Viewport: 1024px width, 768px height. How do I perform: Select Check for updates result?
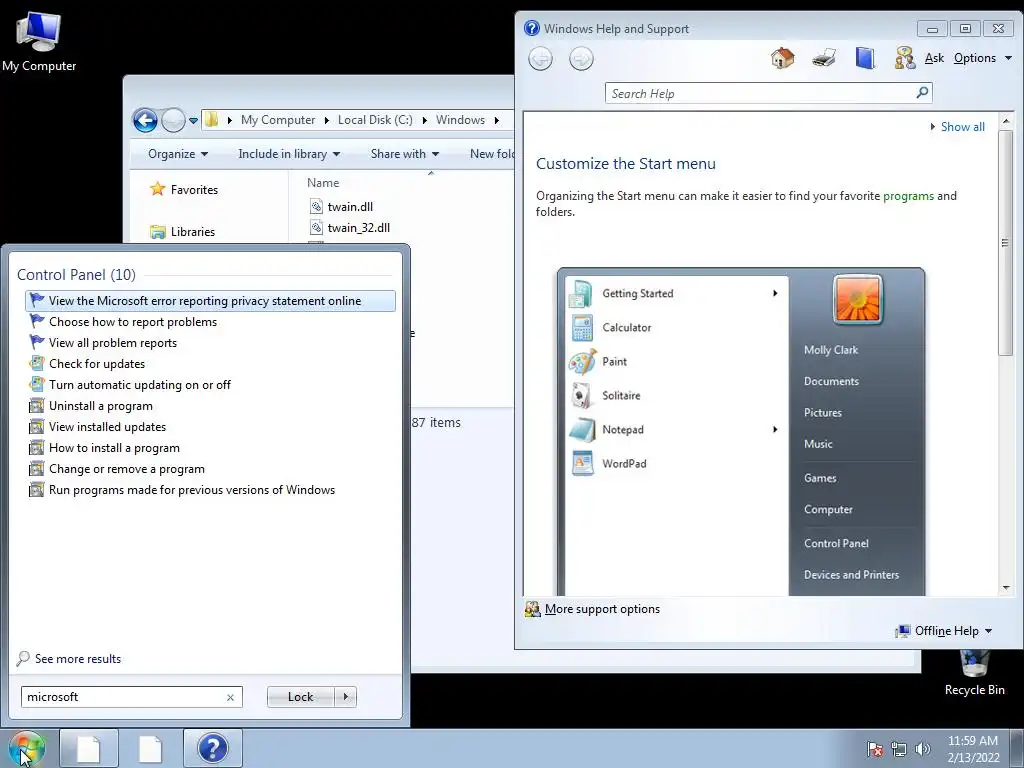(210, 364)
